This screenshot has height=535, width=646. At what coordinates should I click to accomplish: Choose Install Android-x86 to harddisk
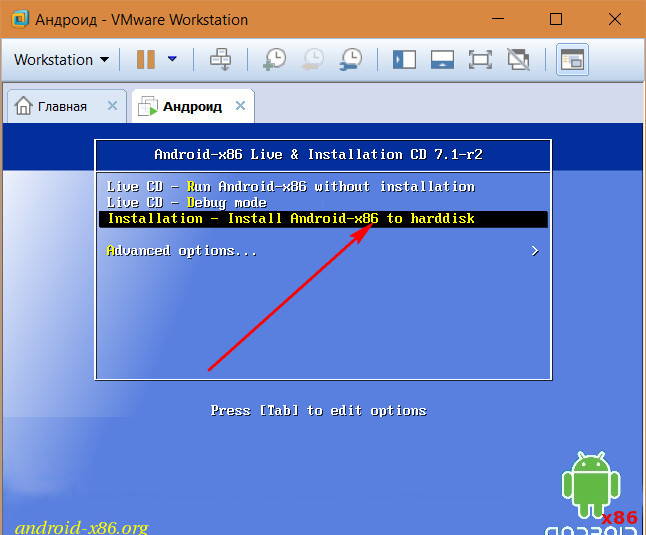[x=323, y=219]
